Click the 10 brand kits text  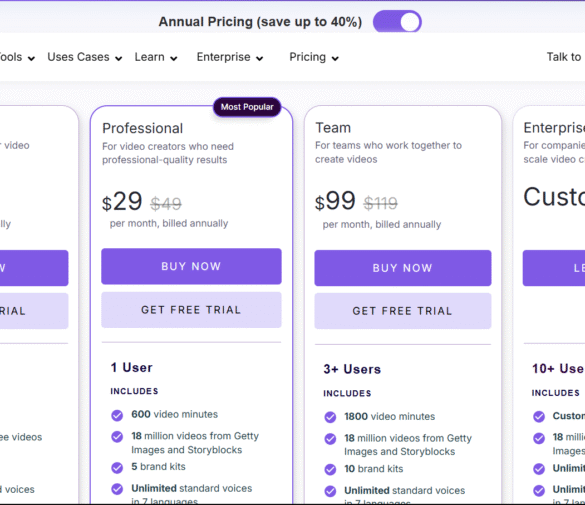[373, 469]
